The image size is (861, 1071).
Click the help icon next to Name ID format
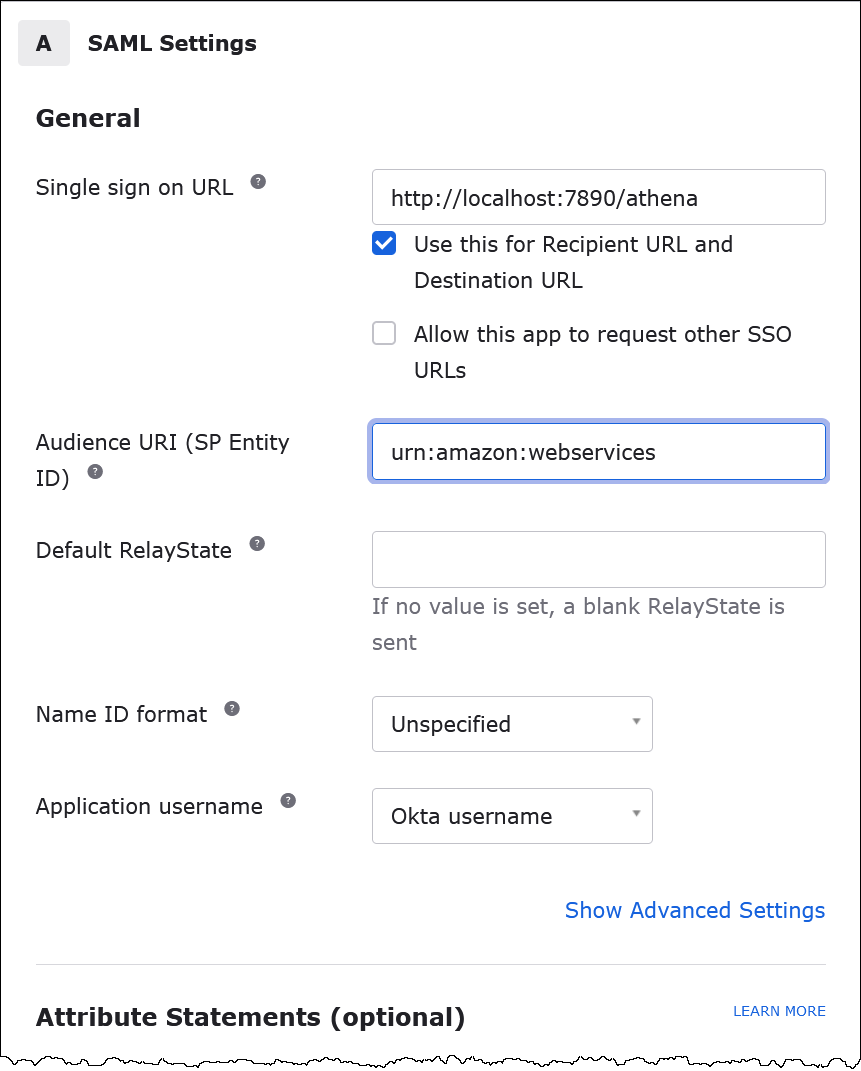231,707
